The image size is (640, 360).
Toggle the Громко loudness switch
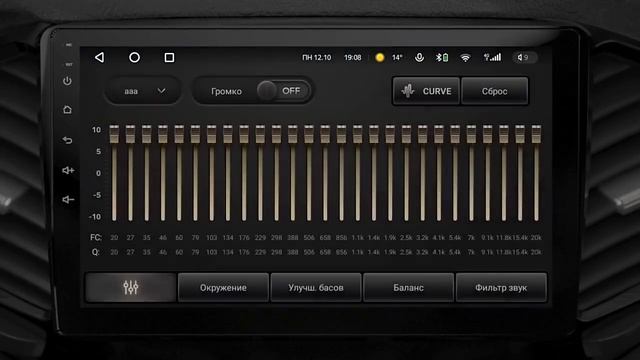tap(284, 91)
